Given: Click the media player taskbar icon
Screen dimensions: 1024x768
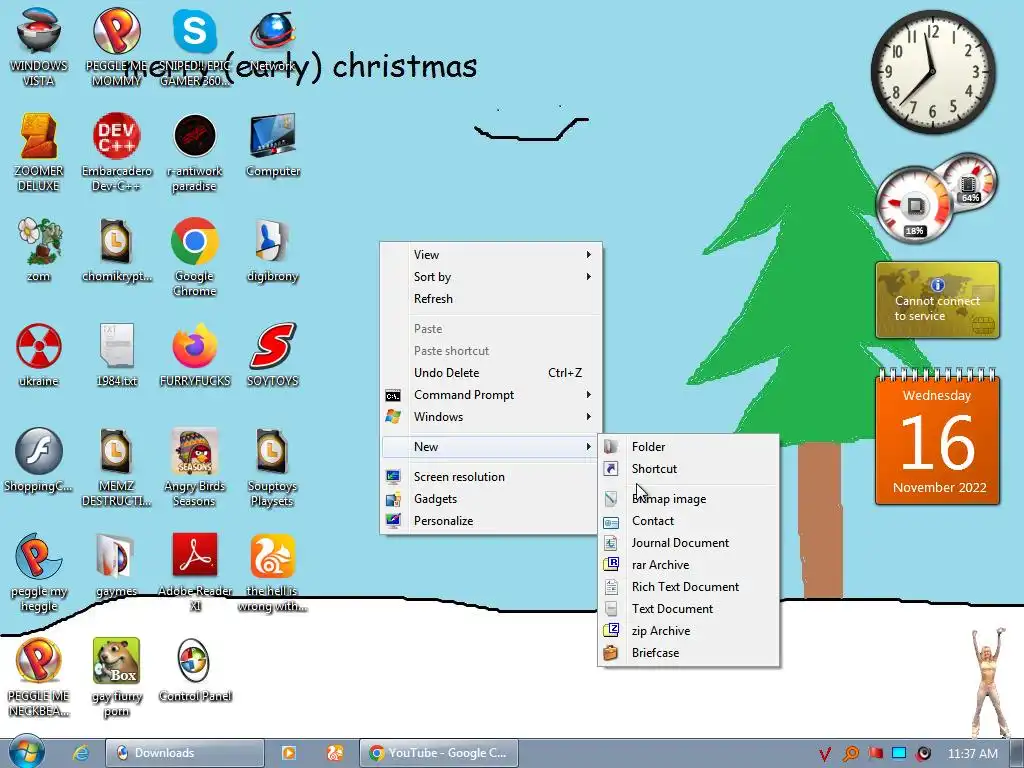Looking at the screenshot, I should tap(289, 753).
